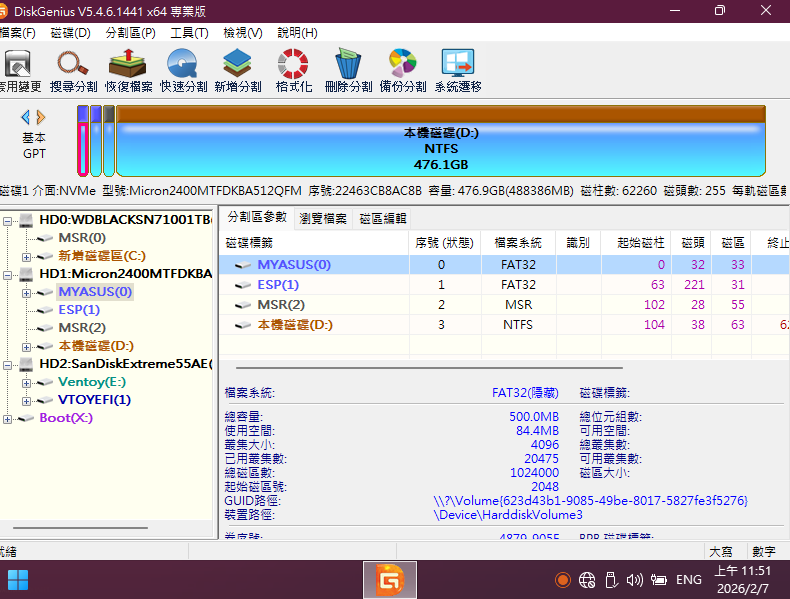
Task: Expand the VTOYEFI(1) tree node
Action: [26, 401]
